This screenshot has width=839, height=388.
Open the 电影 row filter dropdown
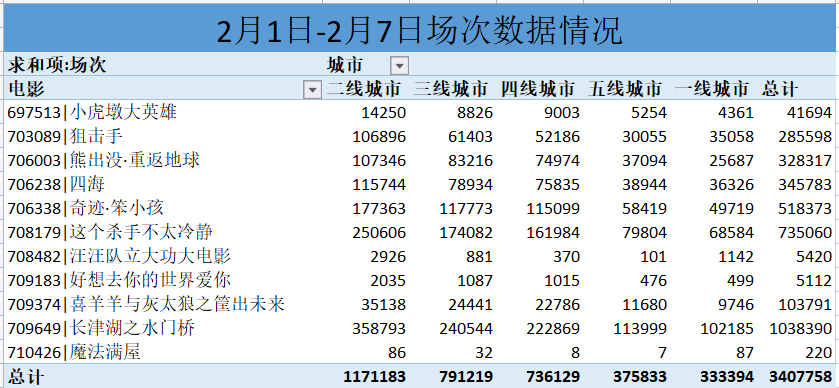click(x=312, y=90)
